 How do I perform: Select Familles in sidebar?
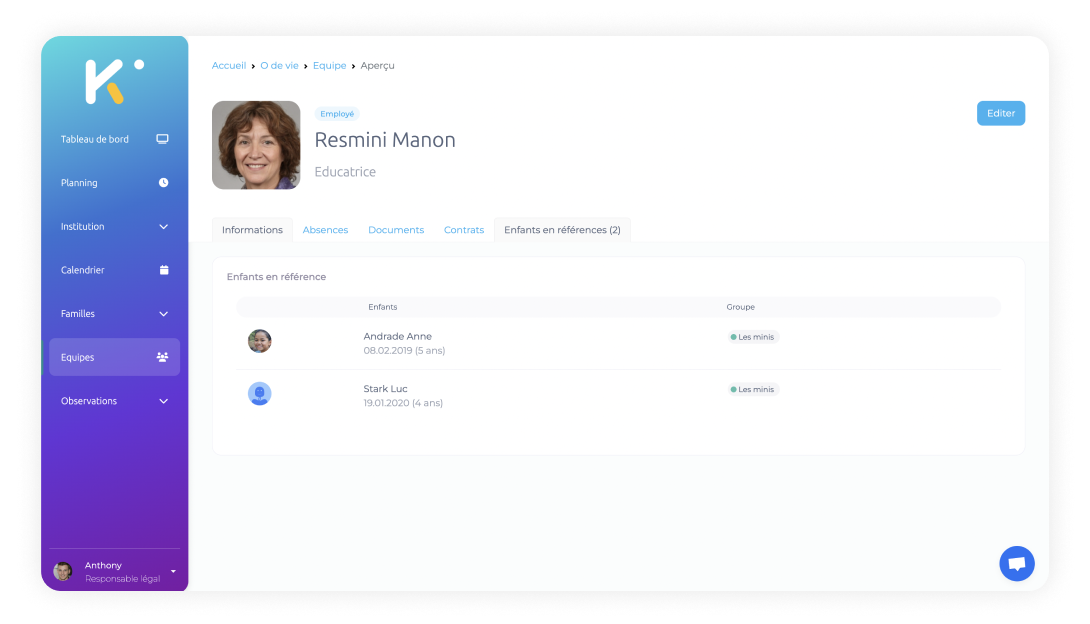[115, 313]
